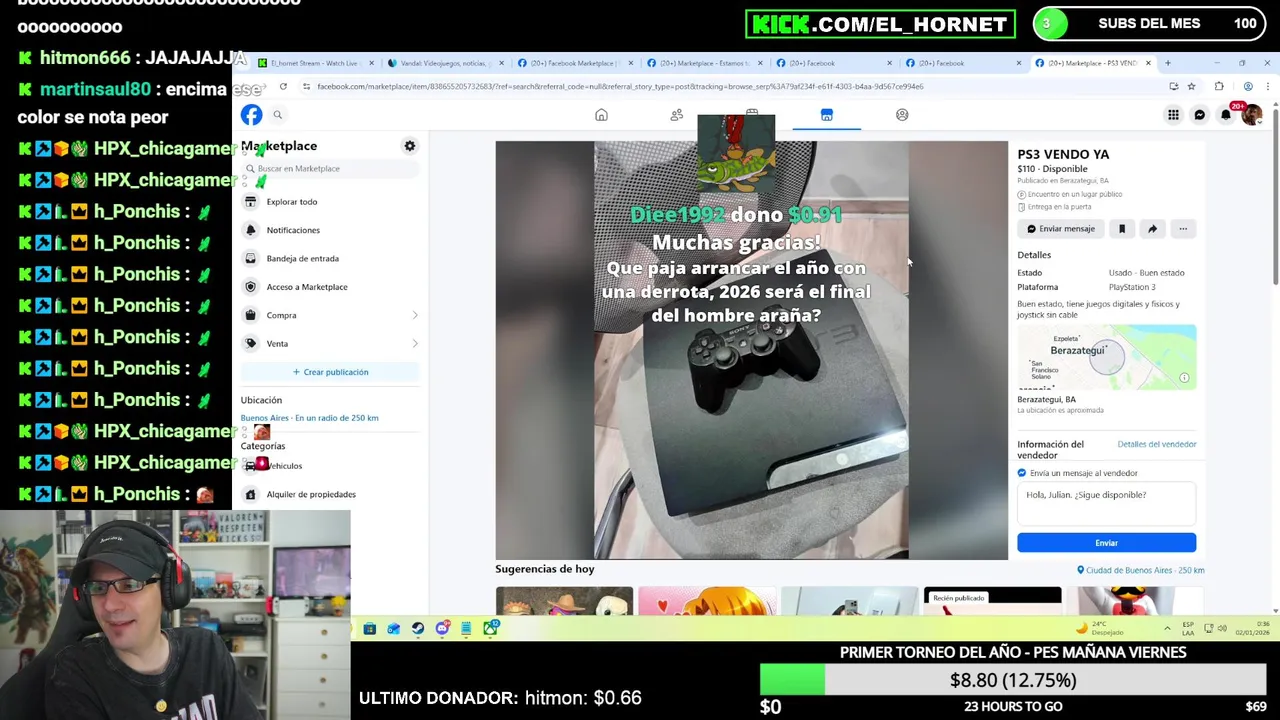The width and height of the screenshot is (1280, 720).
Task: Switch to the Facebook Marketplace browser tab
Action: pos(575,63)
